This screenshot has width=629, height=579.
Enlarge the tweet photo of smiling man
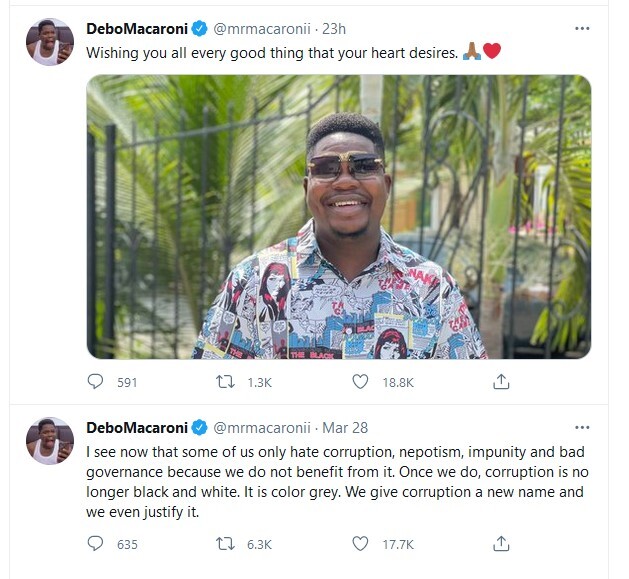pyautogui.click(x=338, y=216)
